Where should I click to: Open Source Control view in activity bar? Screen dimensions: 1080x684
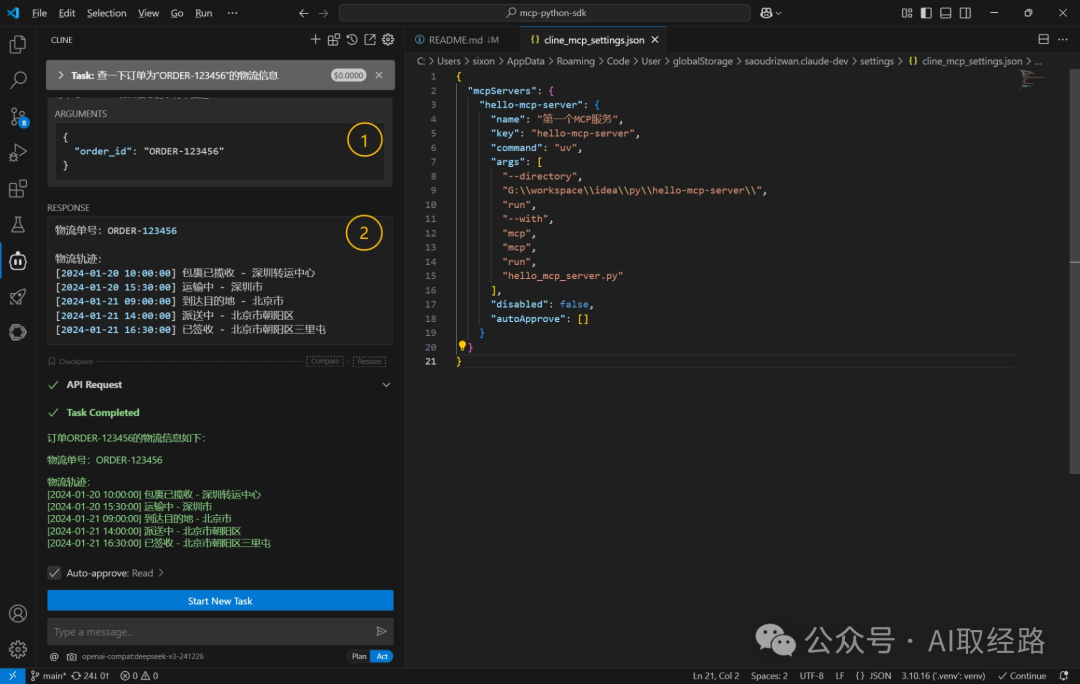pos(18,116)
